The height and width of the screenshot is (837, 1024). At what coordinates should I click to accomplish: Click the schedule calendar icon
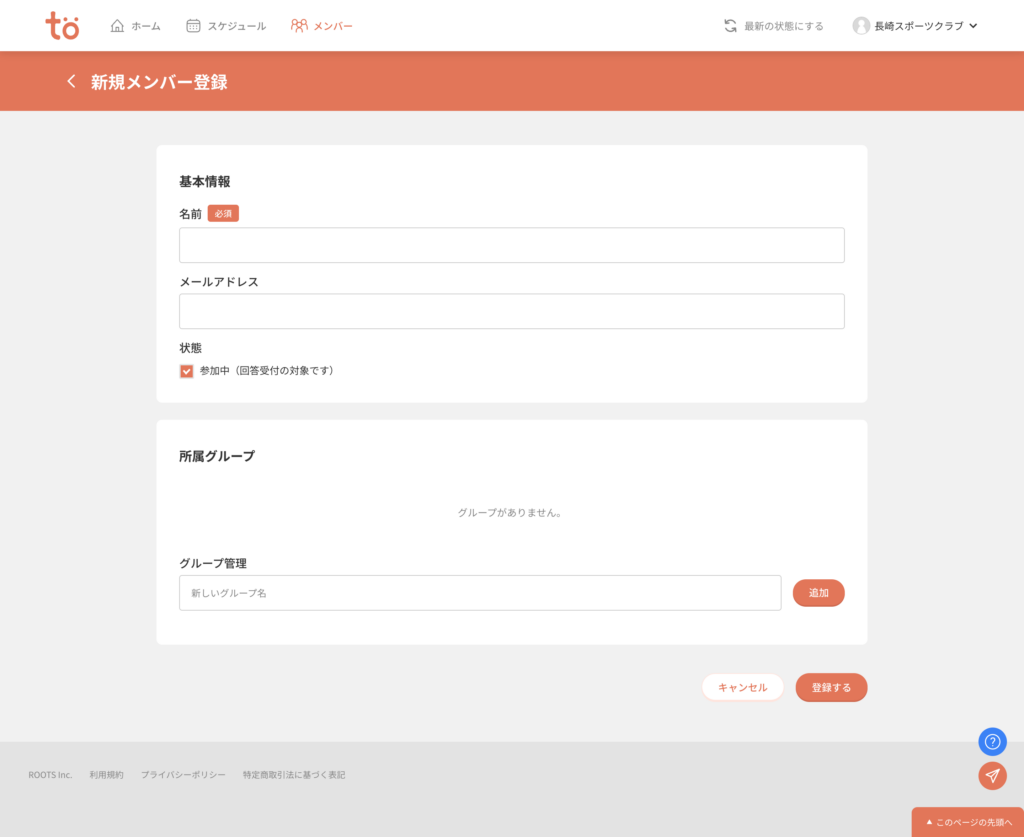193,25
